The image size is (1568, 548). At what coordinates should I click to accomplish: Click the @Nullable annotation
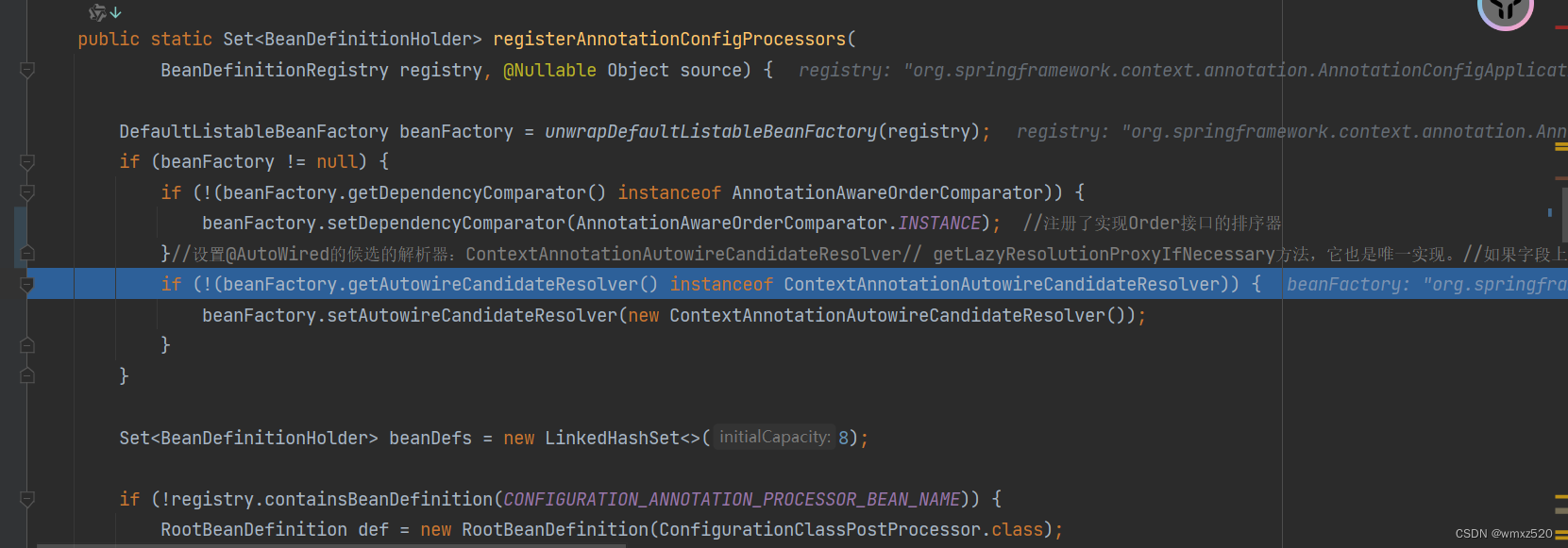(549, 70)
